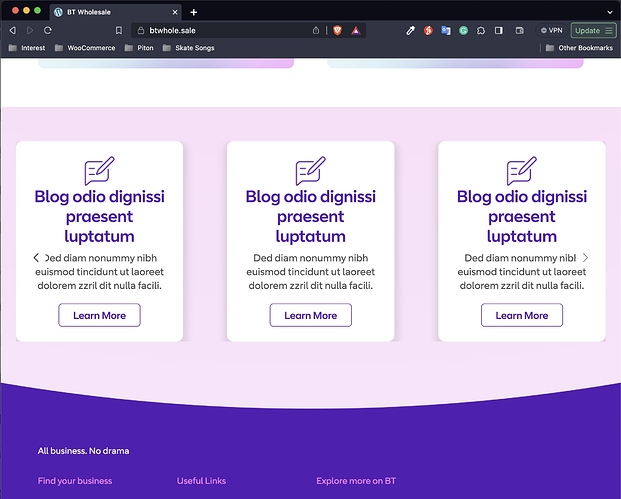The width and height of the screenshot is (621, 499).
Task: Open the browser menu beside Update
Action: click(609, 31)
